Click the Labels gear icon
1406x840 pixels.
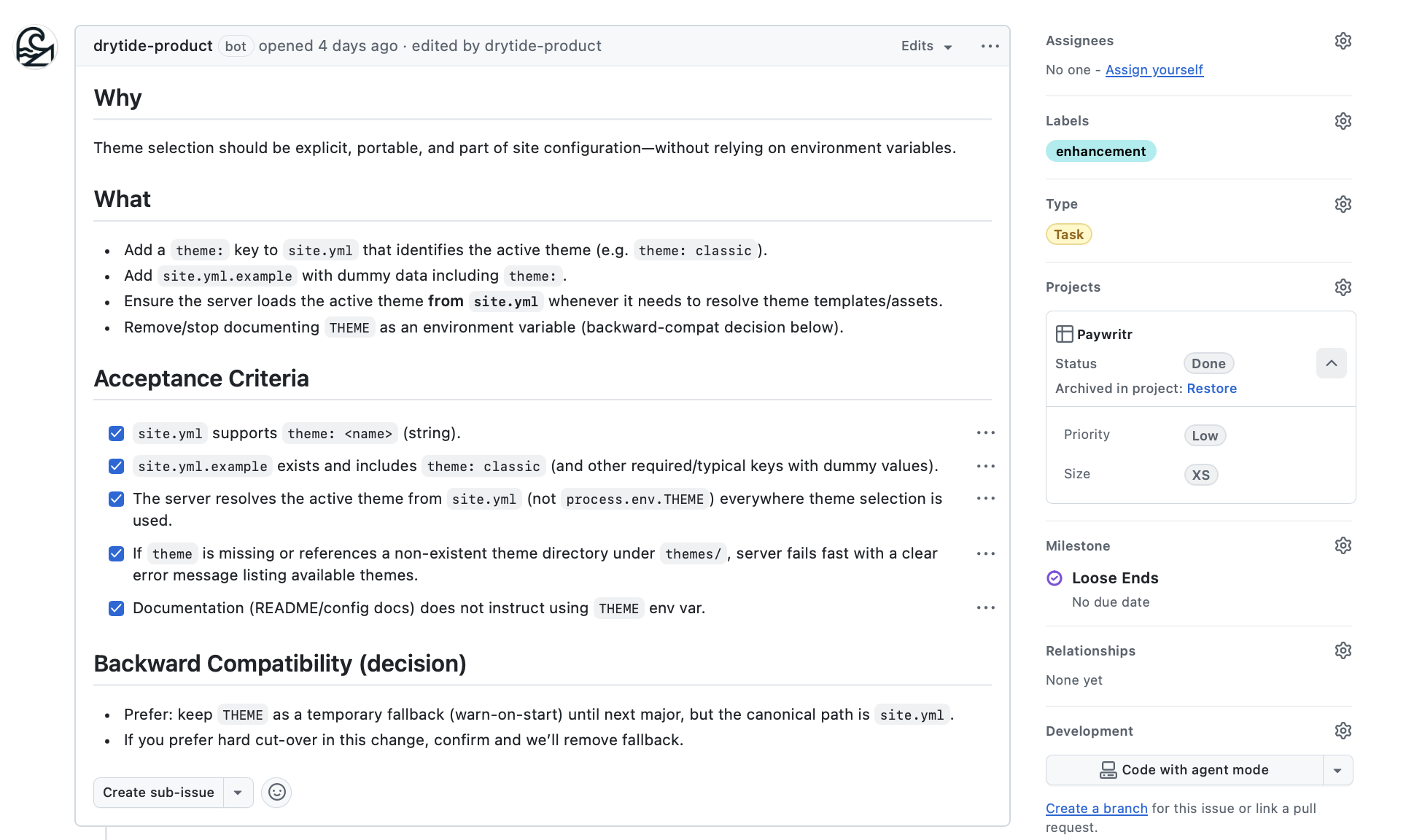1343,121
